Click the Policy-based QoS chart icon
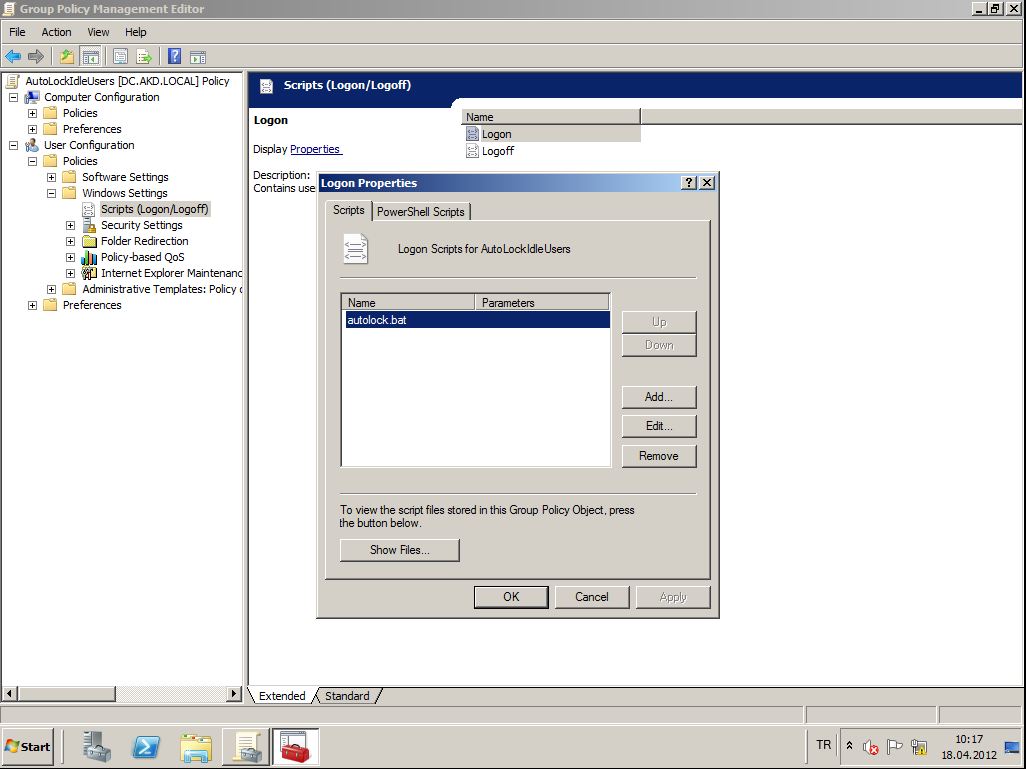 [x=89, y=257]
